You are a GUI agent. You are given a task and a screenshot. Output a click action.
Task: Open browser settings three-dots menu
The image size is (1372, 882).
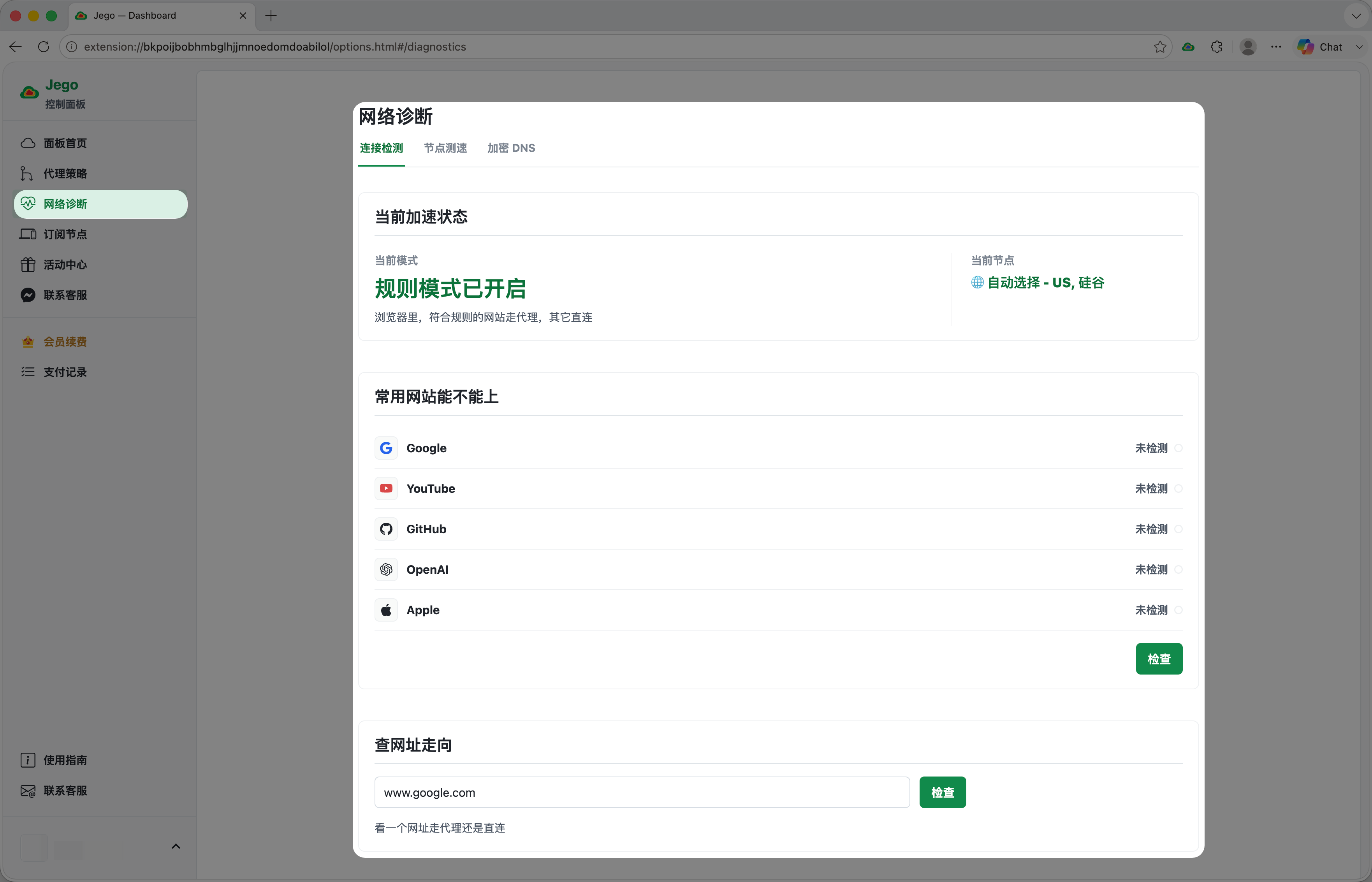1276,47
